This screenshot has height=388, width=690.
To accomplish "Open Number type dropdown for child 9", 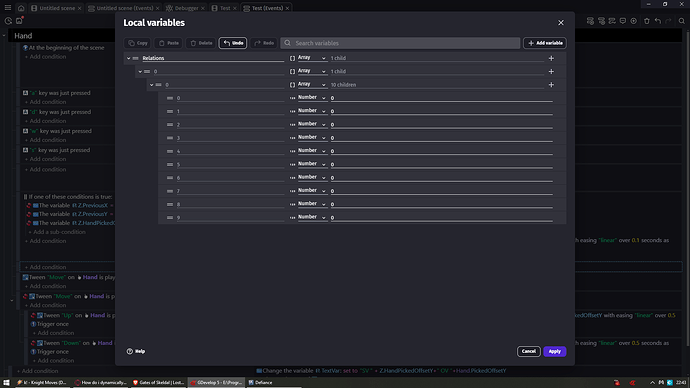I will pyautogui.click(x=312, y=217).
